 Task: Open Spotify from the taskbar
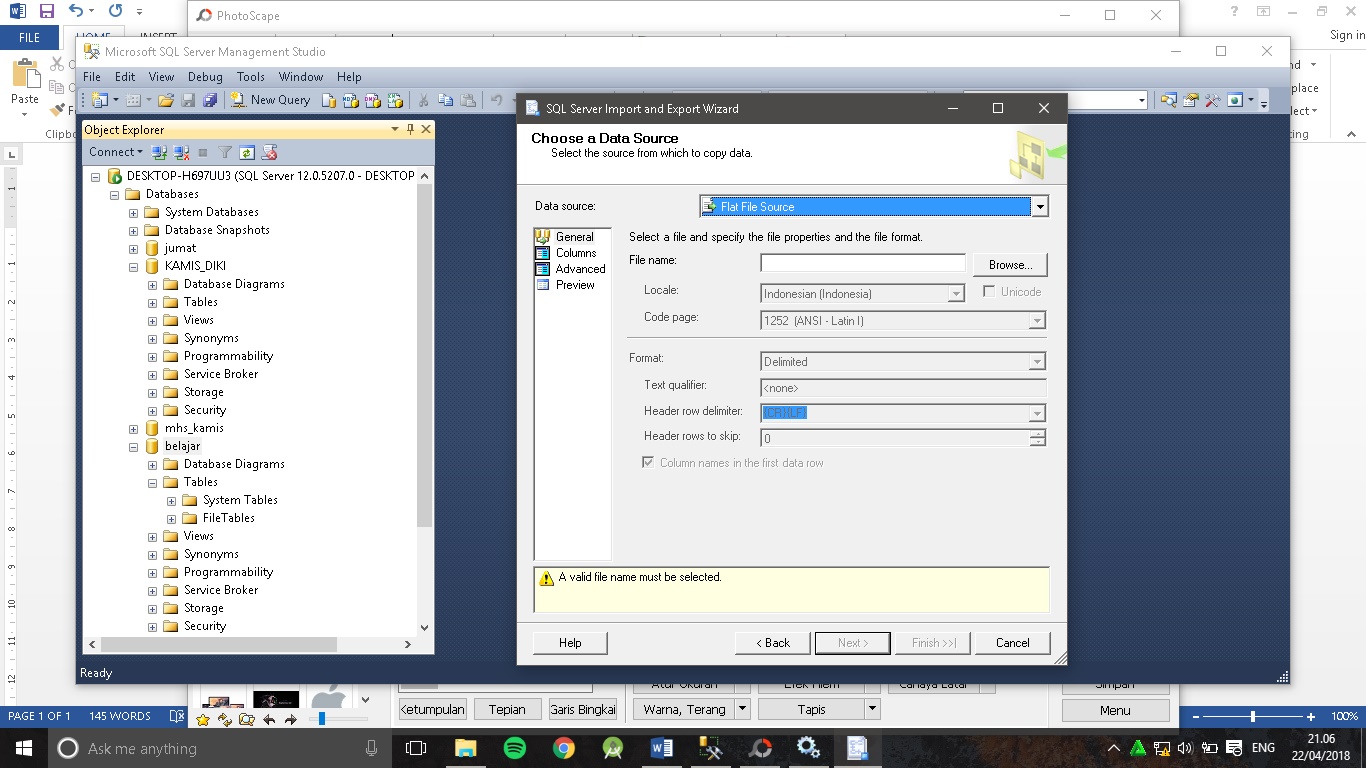tap(515, 748)
